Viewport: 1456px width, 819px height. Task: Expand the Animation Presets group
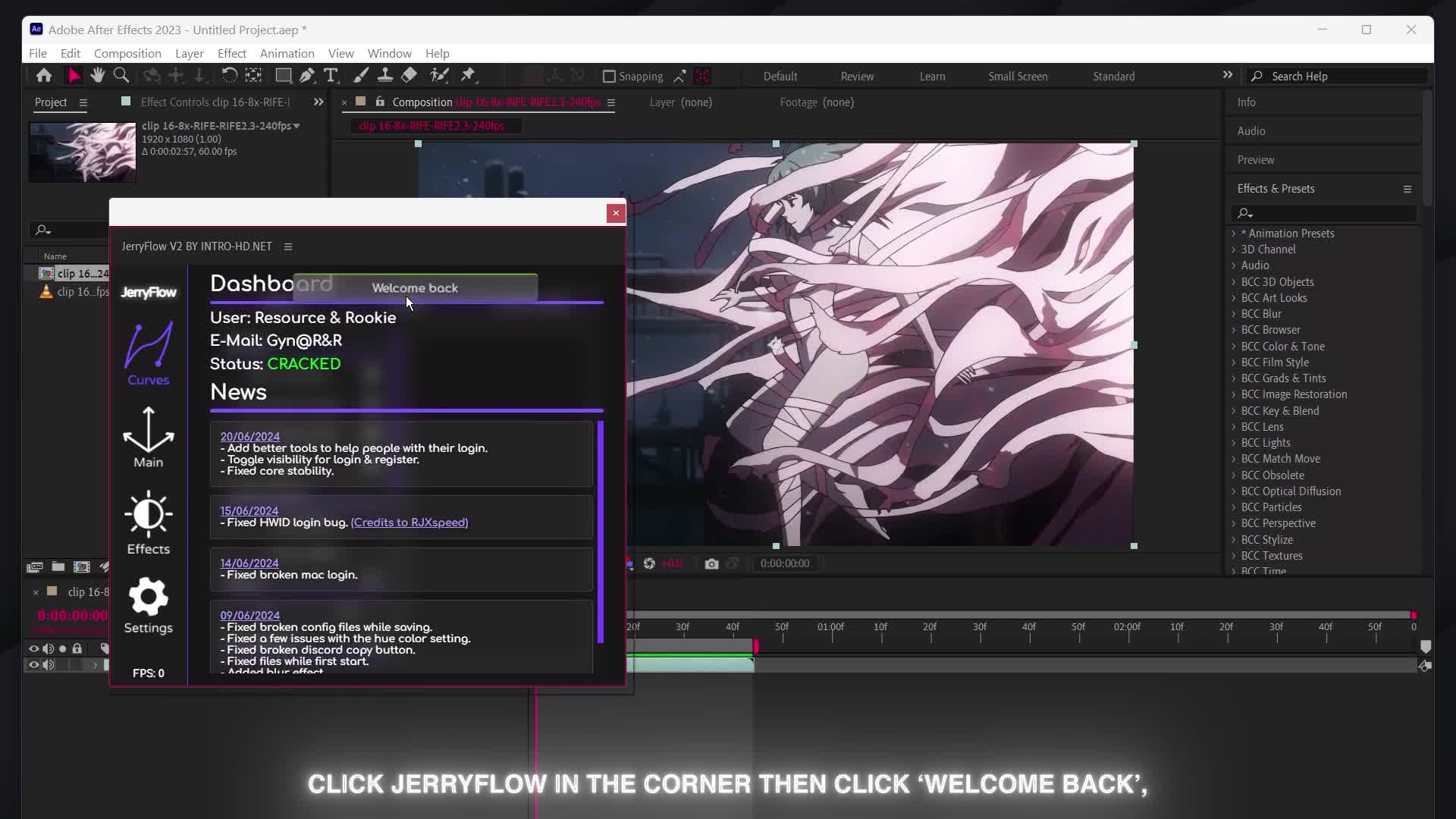(x=1235, y=233)
